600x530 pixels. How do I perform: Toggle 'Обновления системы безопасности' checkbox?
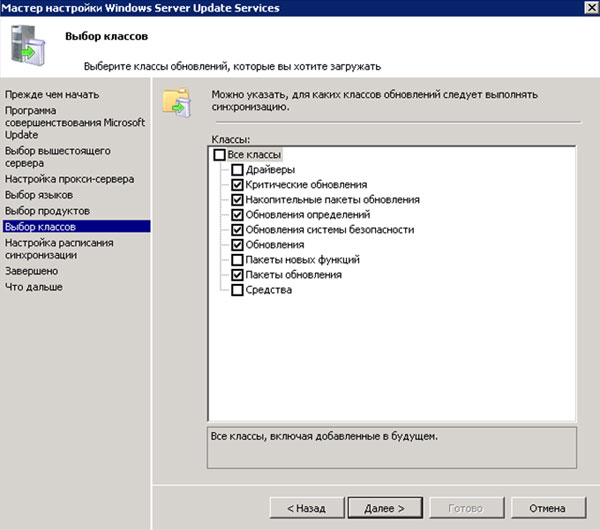[237, 230]
